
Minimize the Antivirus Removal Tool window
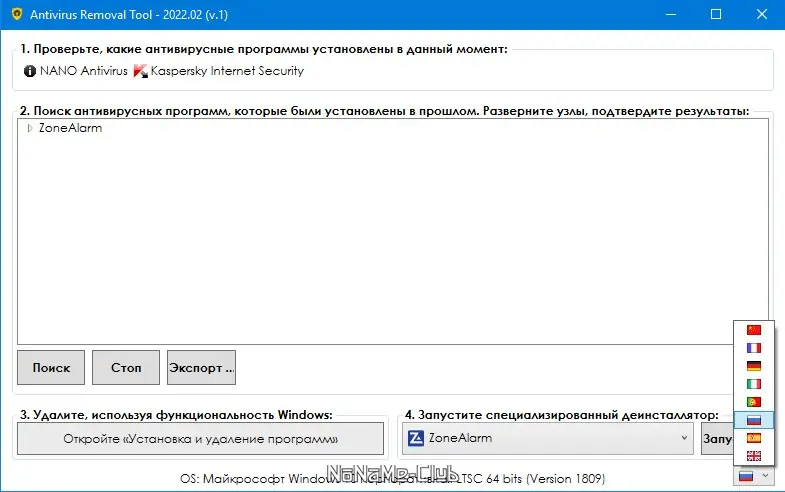pyautogui.click(x=671, y=15)
